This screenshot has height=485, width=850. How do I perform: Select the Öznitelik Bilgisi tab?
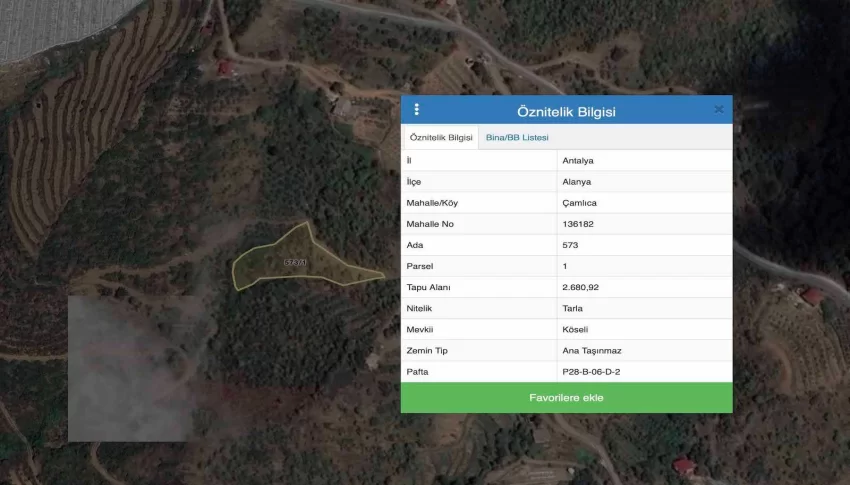tap(441, 137)
